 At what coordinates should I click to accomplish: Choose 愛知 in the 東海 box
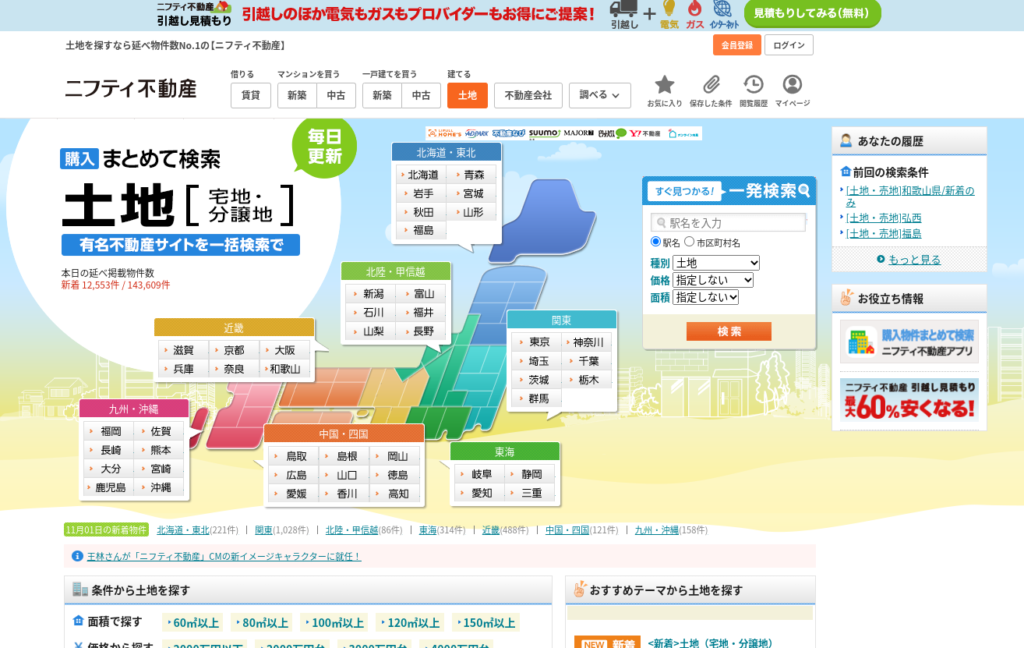(x=481, y=493)
